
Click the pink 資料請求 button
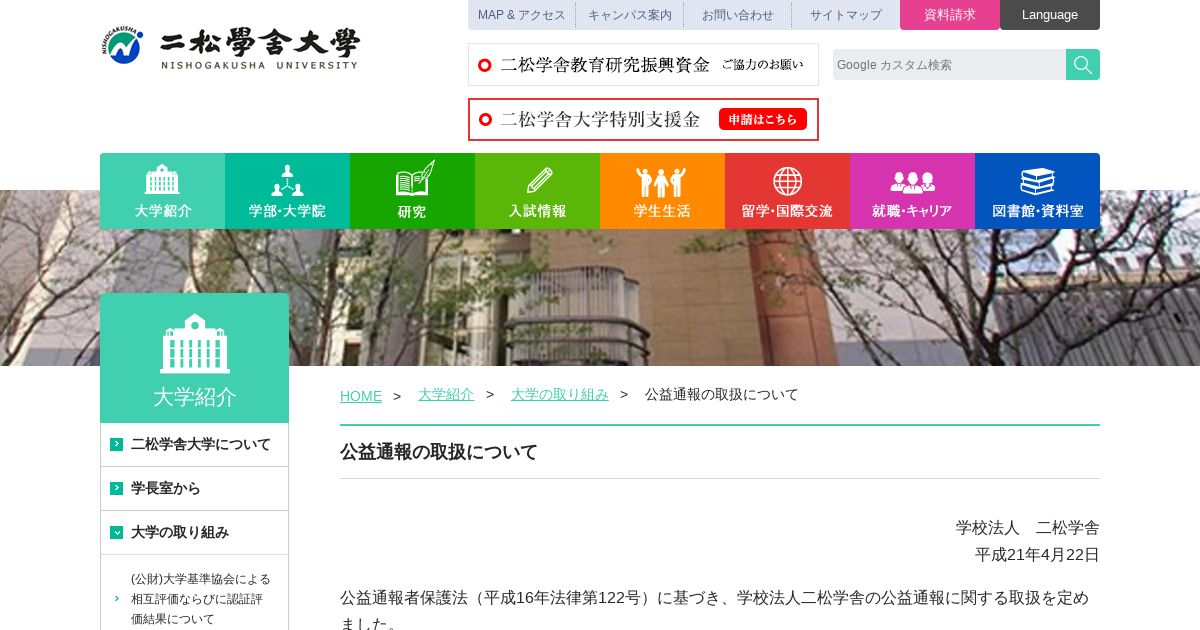(950, 15)
